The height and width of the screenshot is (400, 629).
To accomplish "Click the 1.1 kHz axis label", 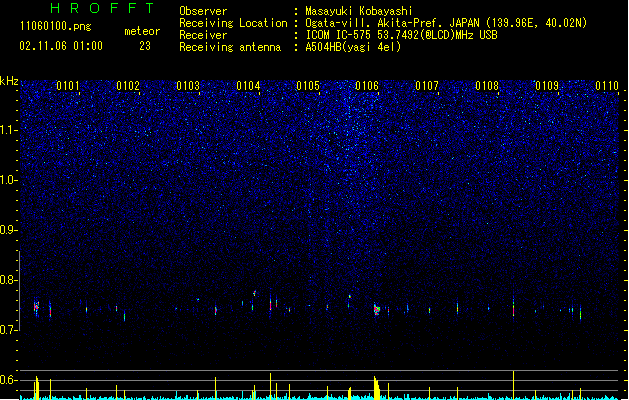I will 8,130.
